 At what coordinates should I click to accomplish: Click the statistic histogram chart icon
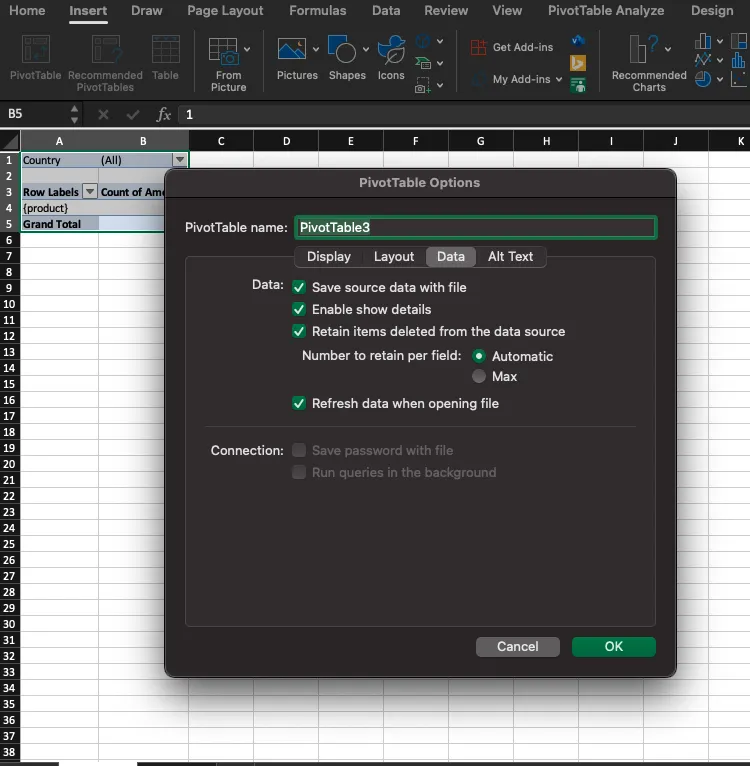point(739,60)
